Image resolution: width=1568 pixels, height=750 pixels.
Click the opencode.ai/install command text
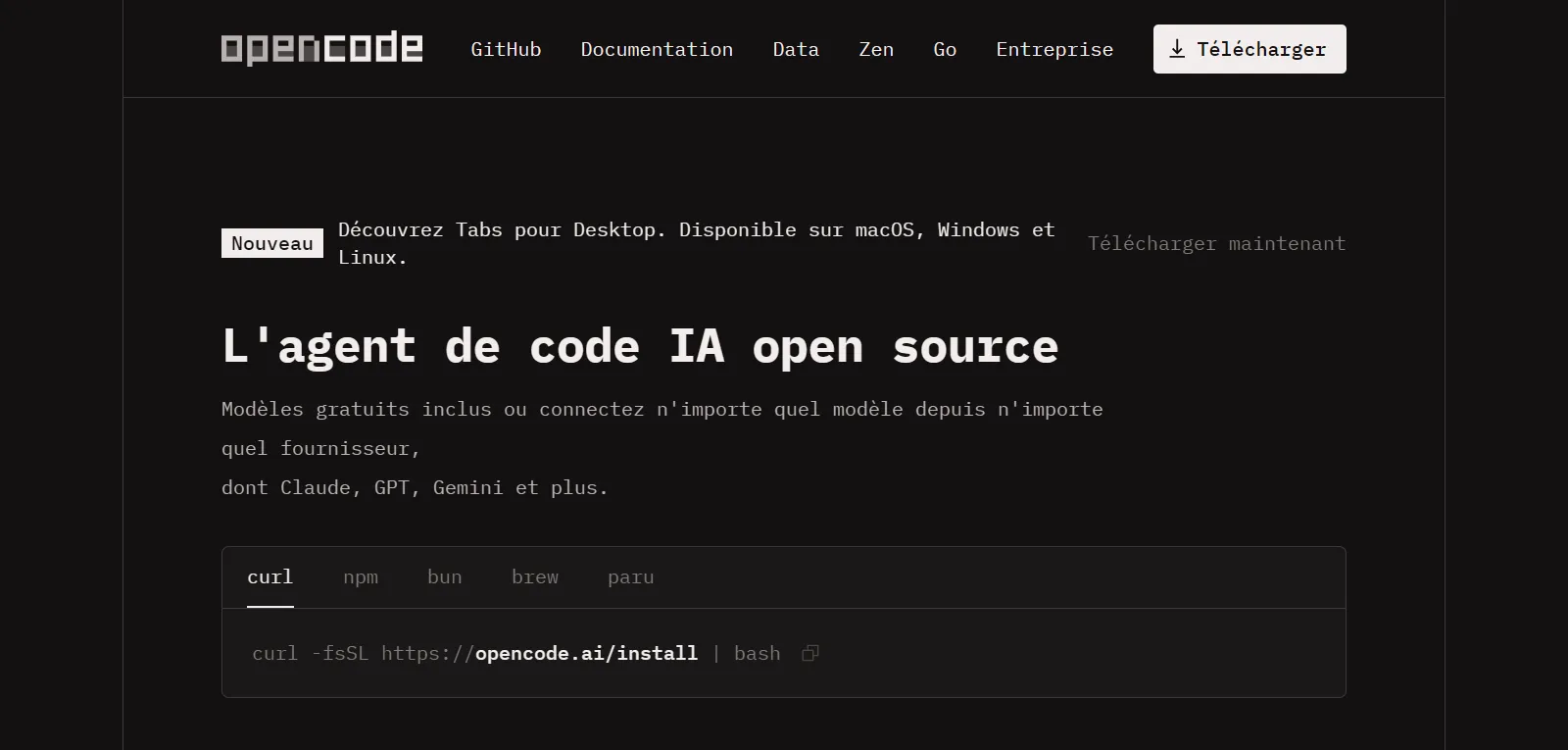point(586,653)
